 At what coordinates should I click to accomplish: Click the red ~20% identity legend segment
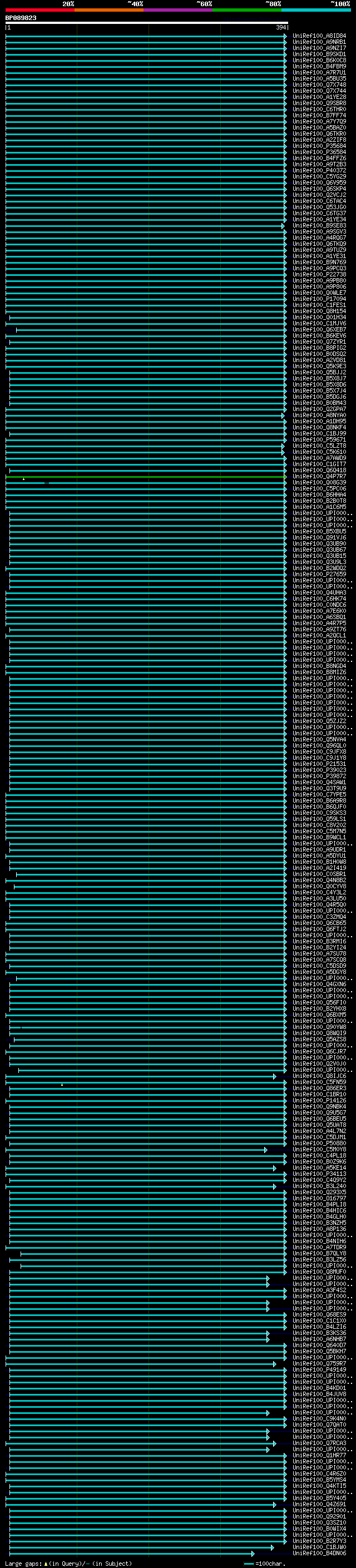pyautogui.click(x=39, y=10)
